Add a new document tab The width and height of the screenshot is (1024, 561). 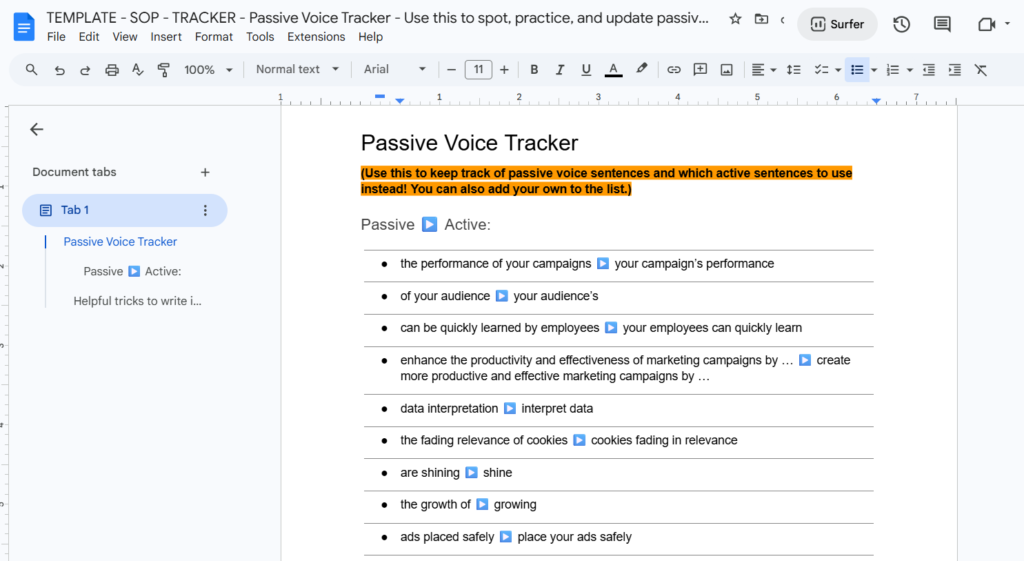pos(205,172)
